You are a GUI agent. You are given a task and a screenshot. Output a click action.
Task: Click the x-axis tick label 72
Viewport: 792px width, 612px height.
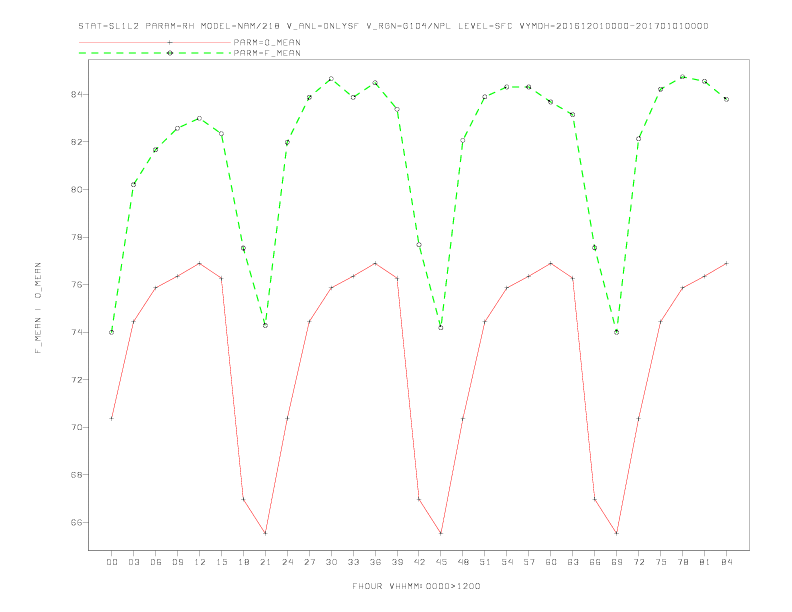pyautogui.click(x=638, y=562)
